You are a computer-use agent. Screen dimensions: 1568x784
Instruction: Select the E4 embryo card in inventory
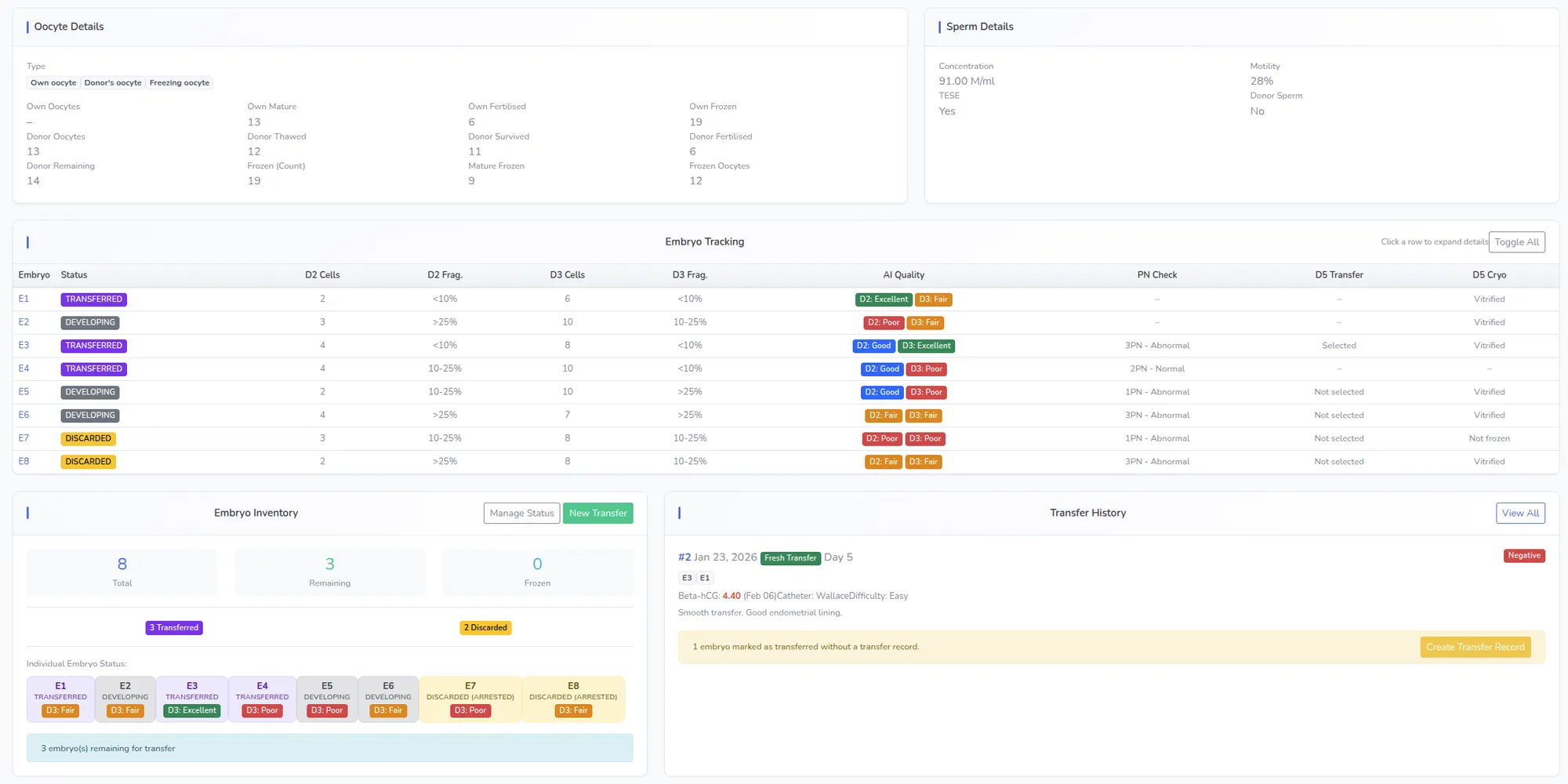[262, 699]
